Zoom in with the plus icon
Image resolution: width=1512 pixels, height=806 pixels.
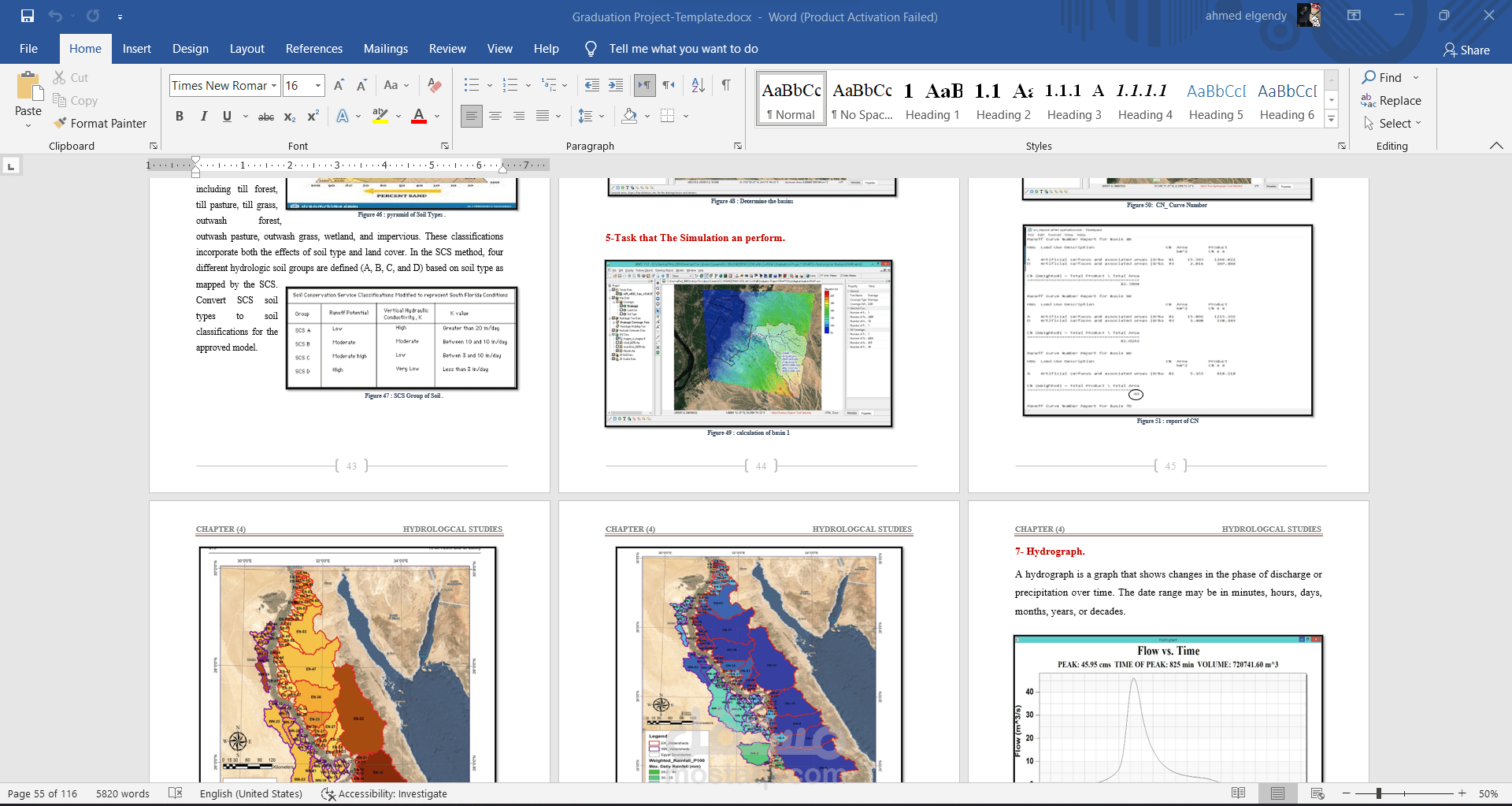pyautogui.click(x=1462, y=793)
